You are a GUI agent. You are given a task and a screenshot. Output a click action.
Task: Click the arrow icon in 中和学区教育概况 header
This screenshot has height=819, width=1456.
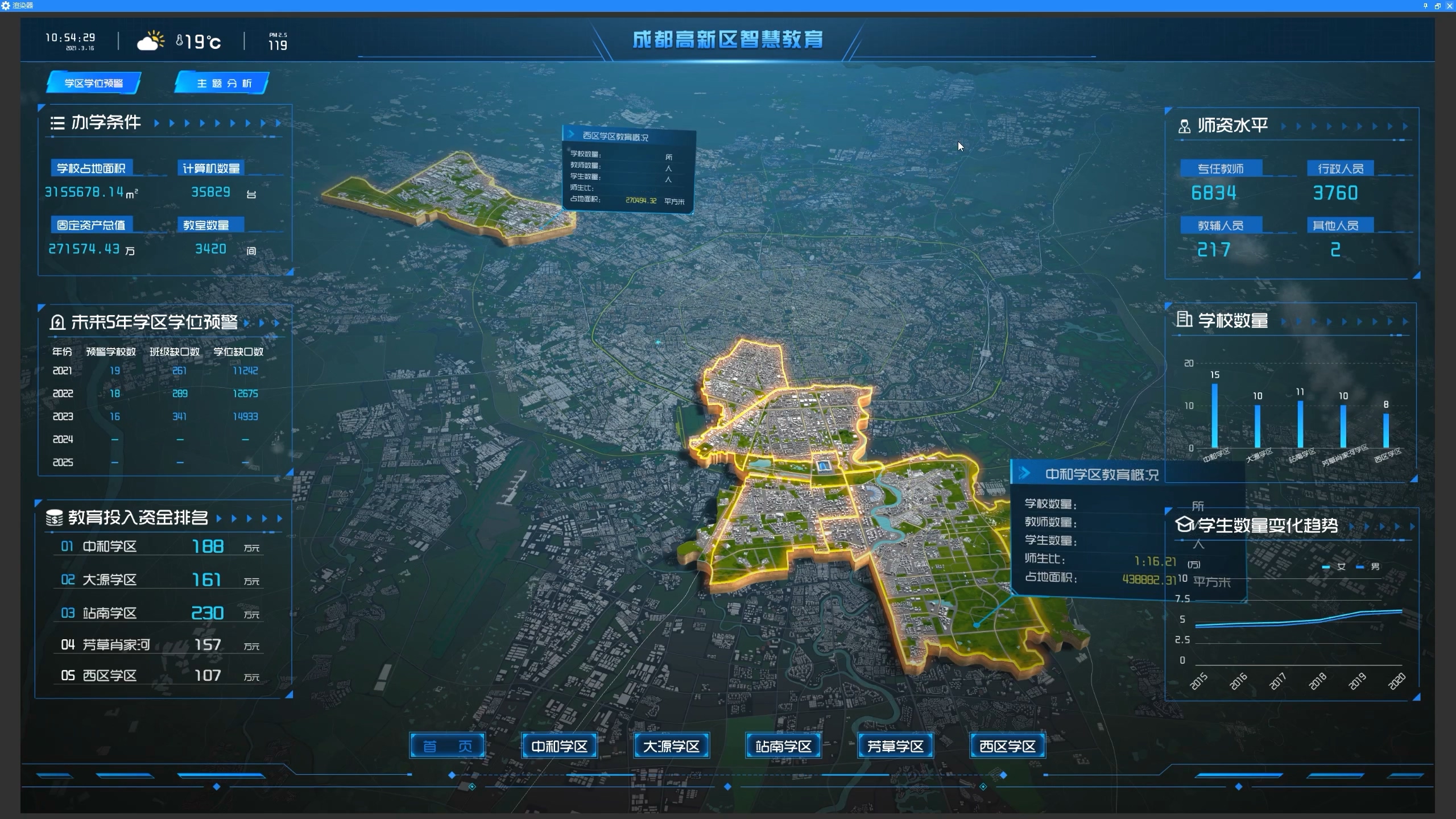point(1024,473)
